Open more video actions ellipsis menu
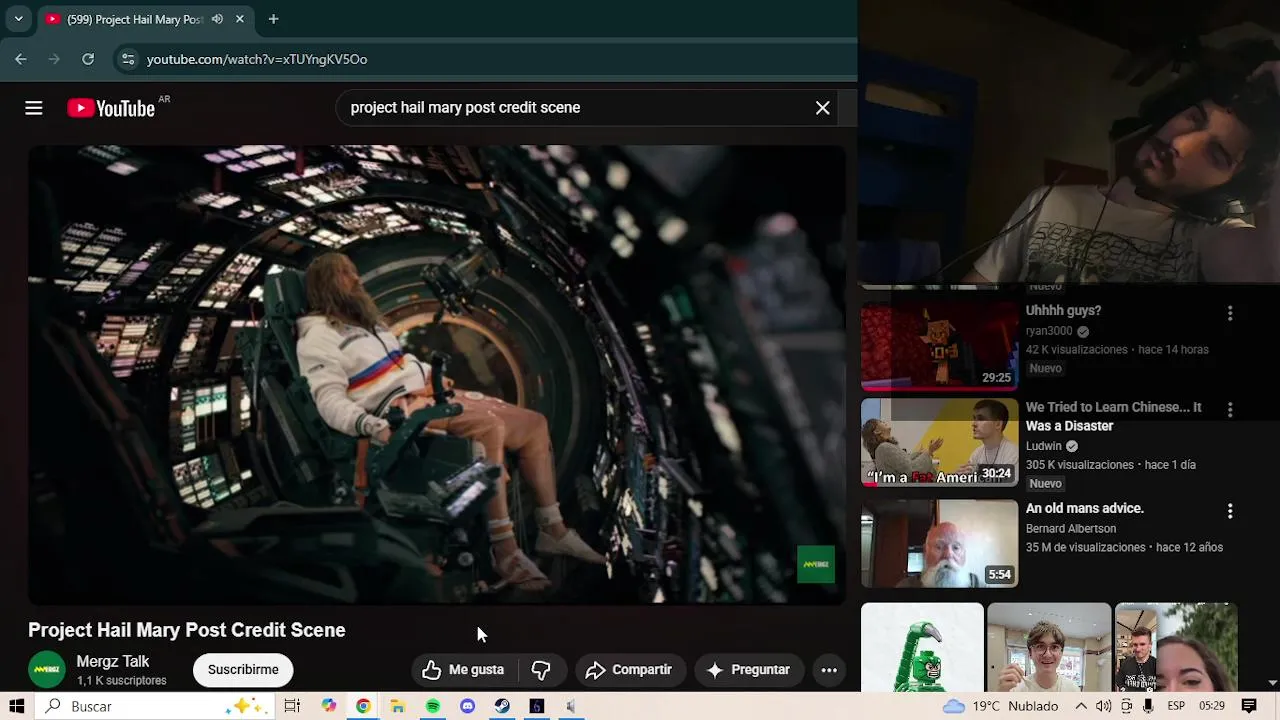Viewport: 1280px width, 720px height. click(x=829, y=670)
